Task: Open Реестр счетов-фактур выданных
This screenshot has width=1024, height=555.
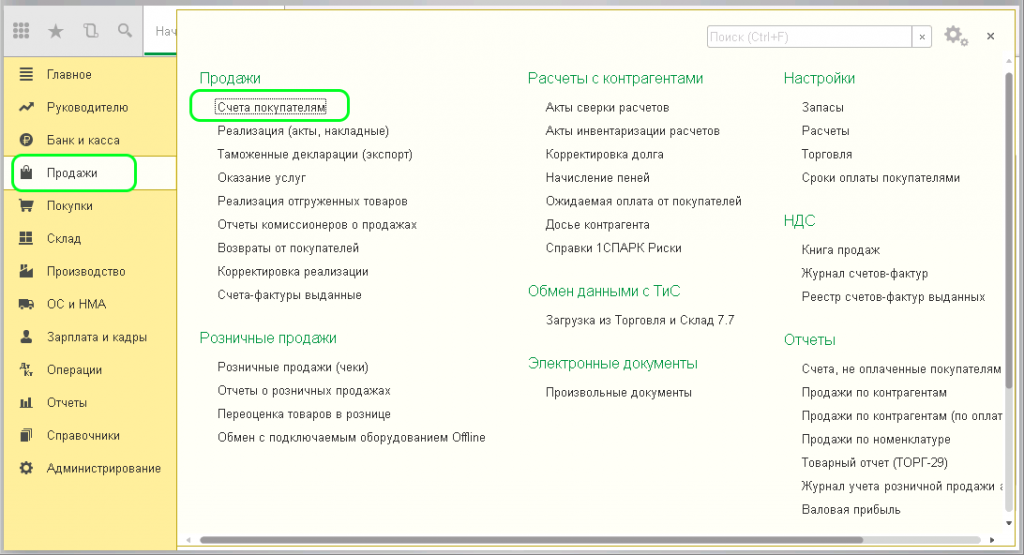Action: (x=893, y=297)
